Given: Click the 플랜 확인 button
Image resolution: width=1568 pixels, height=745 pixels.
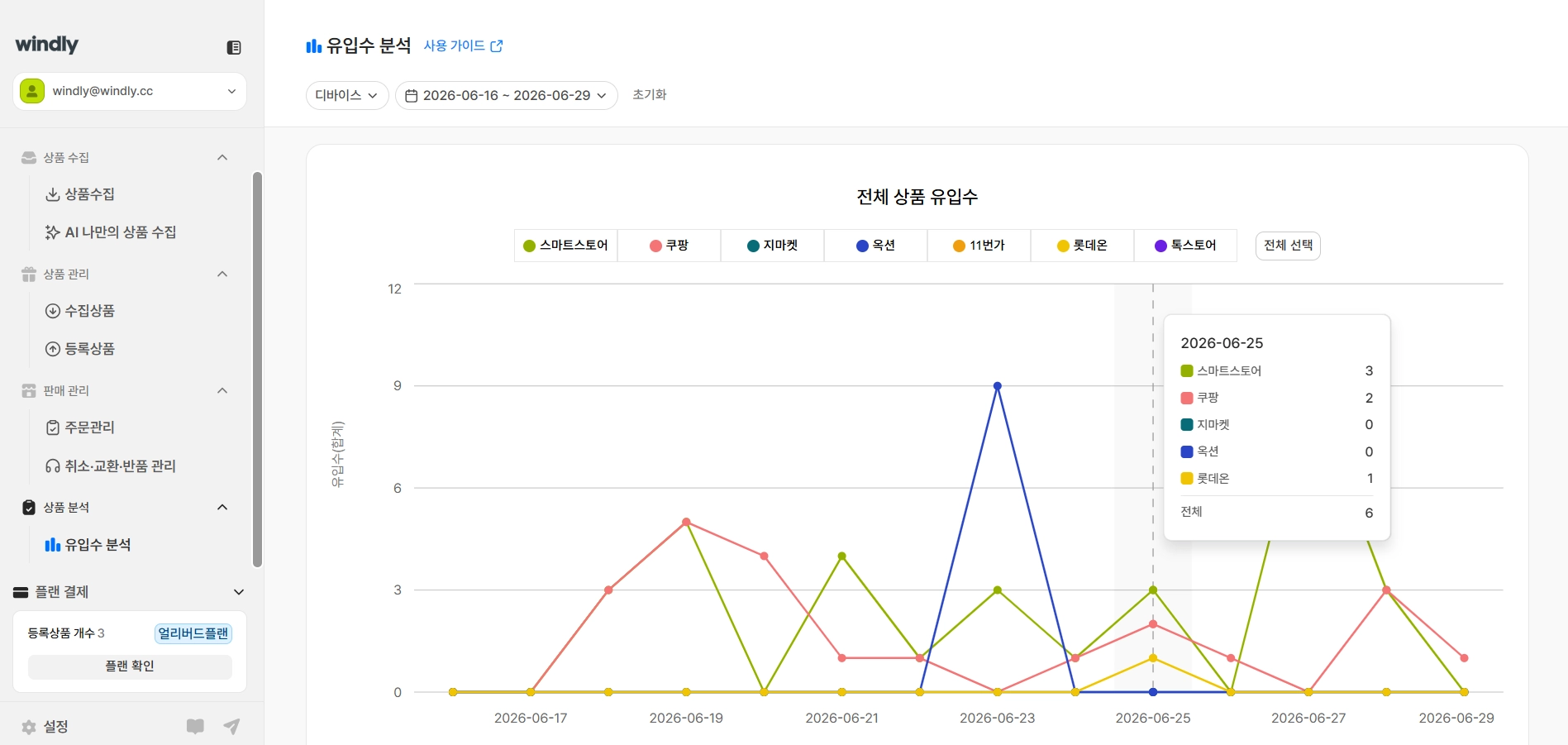Looking at the screenshot, I should [130, 666].
